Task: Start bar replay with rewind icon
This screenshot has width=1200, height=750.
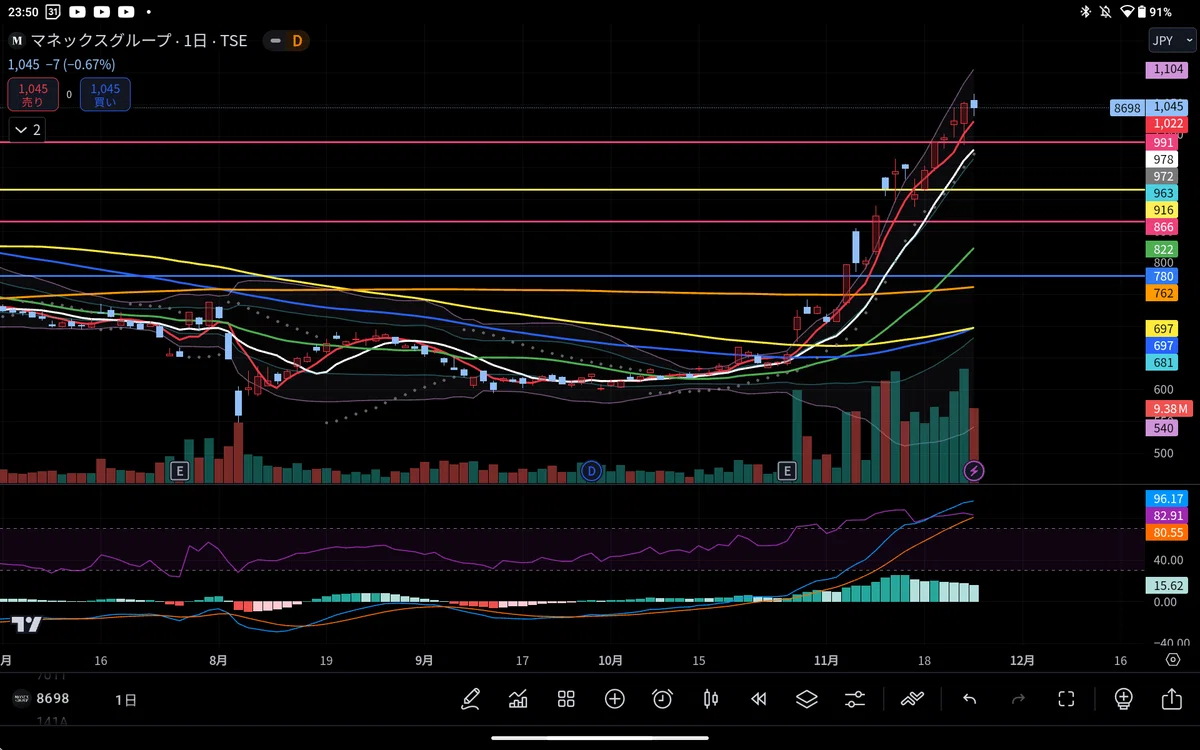Action: 758,699
